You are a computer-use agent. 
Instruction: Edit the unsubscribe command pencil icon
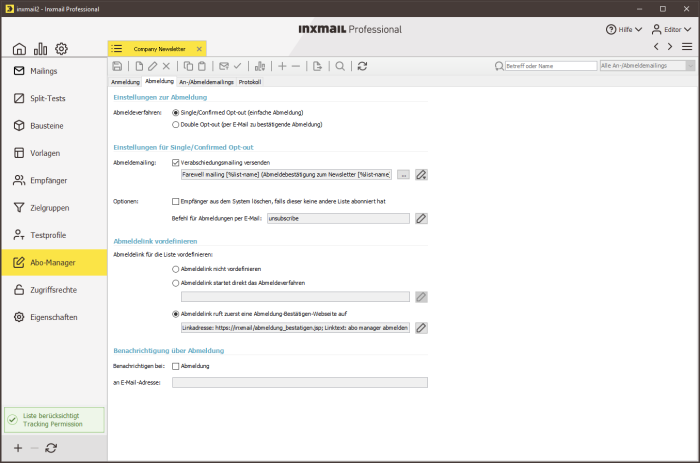click(x=421, y=218)
